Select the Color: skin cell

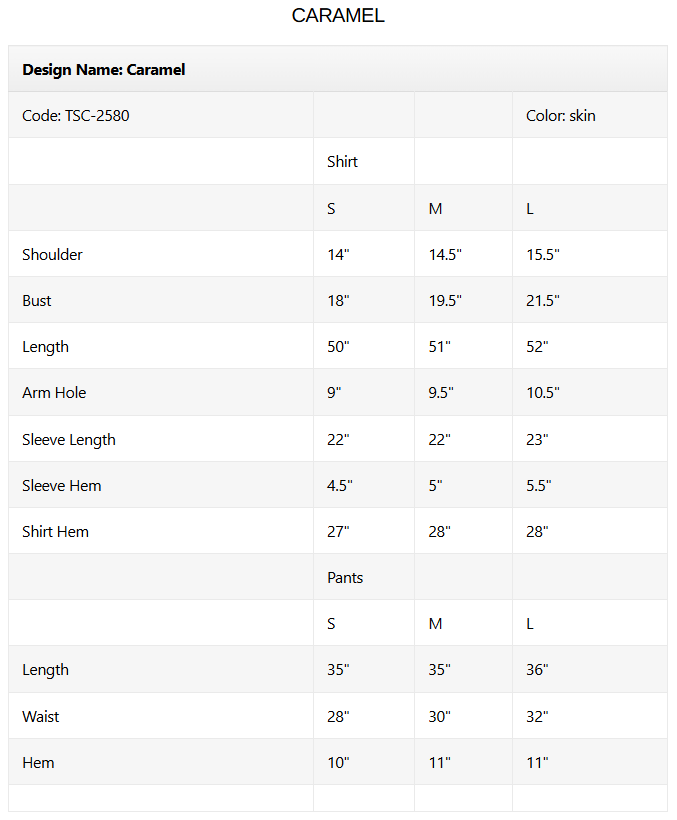coord(561,116)
